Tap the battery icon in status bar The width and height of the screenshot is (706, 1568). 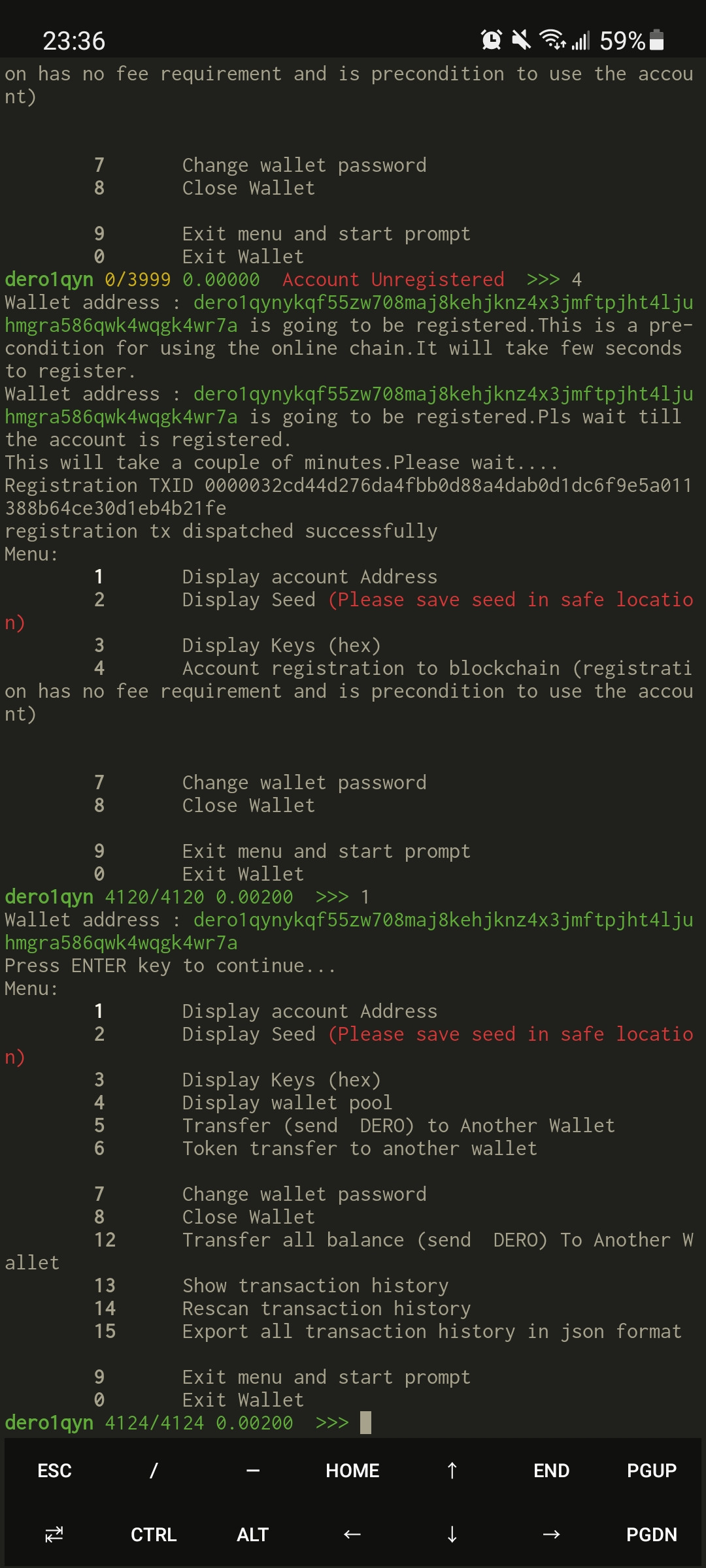658,41
